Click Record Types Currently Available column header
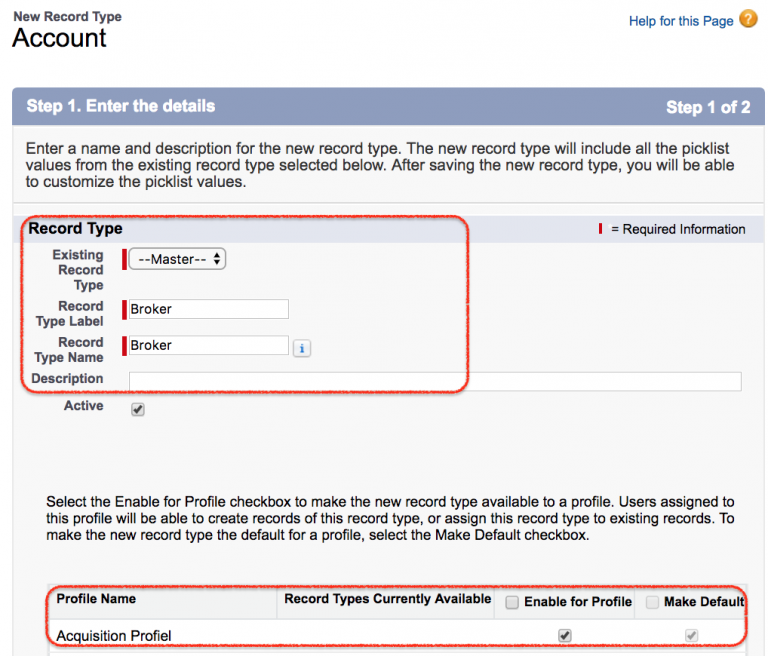 [387, 599]
